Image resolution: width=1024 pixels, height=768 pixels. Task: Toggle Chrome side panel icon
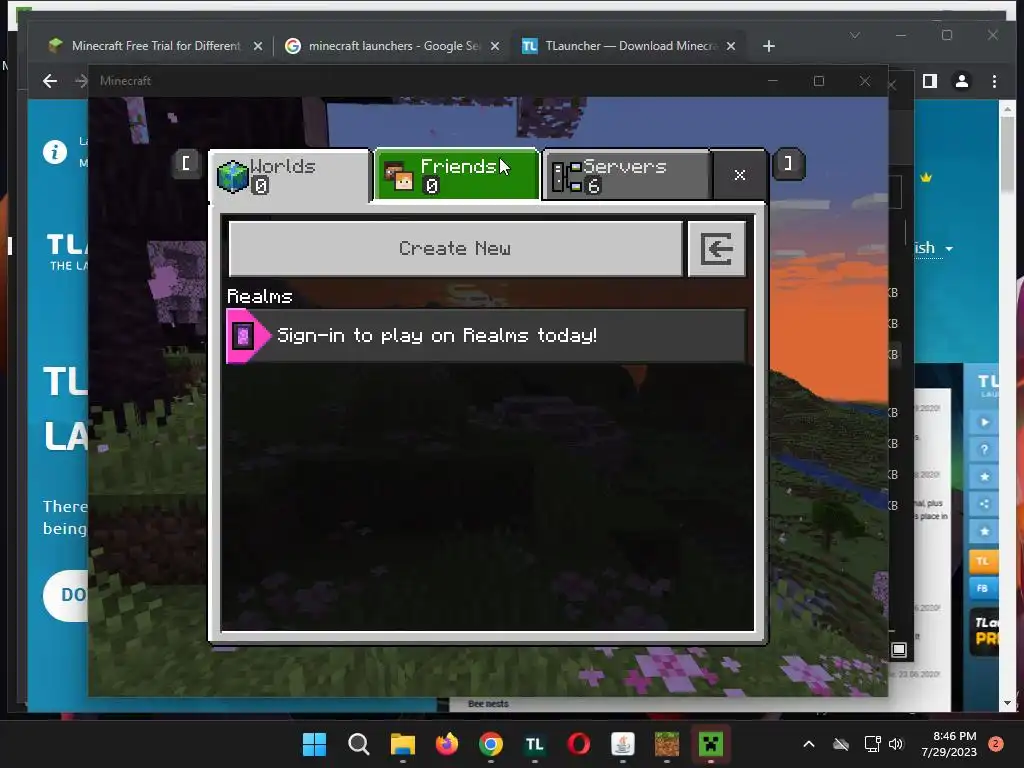point(930,81)
